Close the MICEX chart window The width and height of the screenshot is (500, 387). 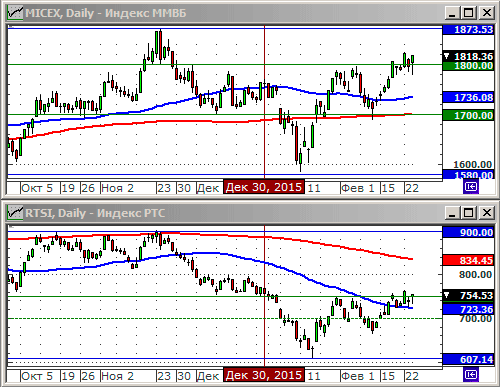tap(487, 13)
